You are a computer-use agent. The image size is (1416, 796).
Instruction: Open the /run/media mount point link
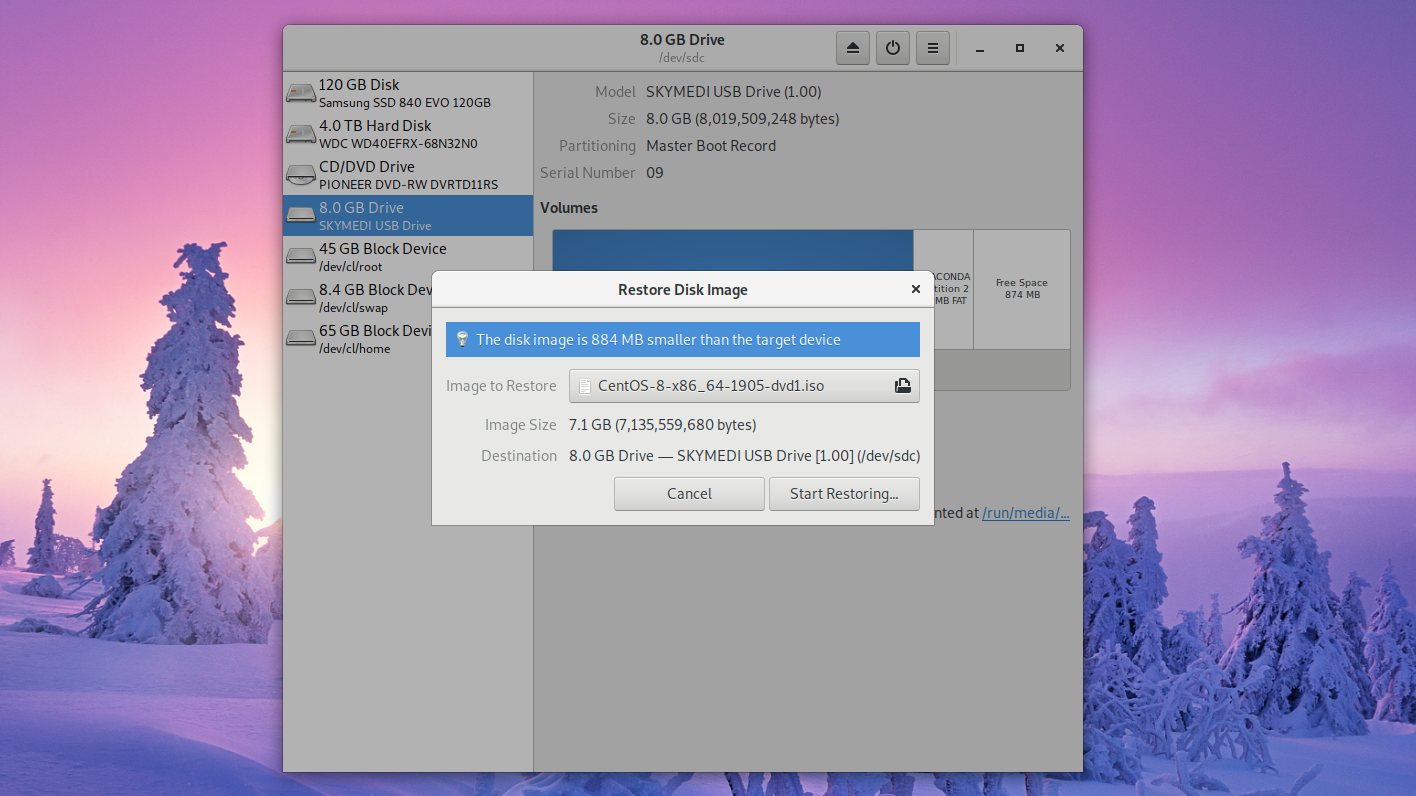click(x=1025, y=513)
